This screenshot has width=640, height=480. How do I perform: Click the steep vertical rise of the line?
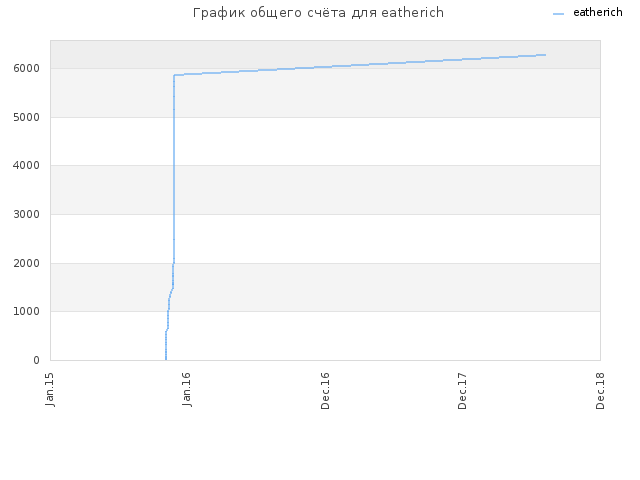(174, 169)
